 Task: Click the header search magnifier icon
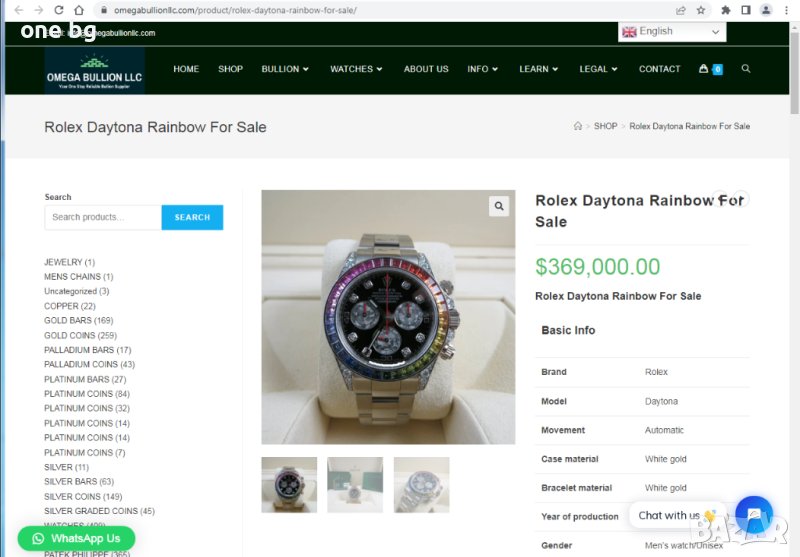pos(746,69)
